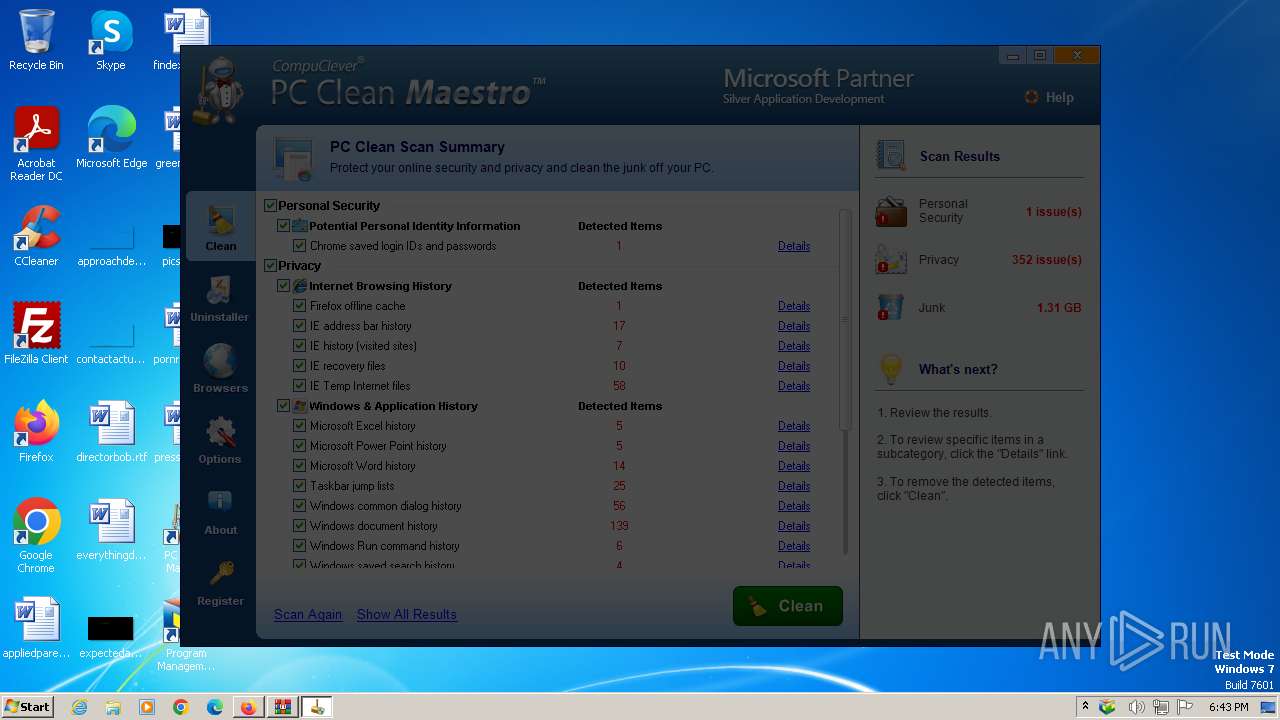The height and width of the screenshot is (720, 1280).
Task: Click the Windows & Application History group icon
Action: tap(299, 406)
